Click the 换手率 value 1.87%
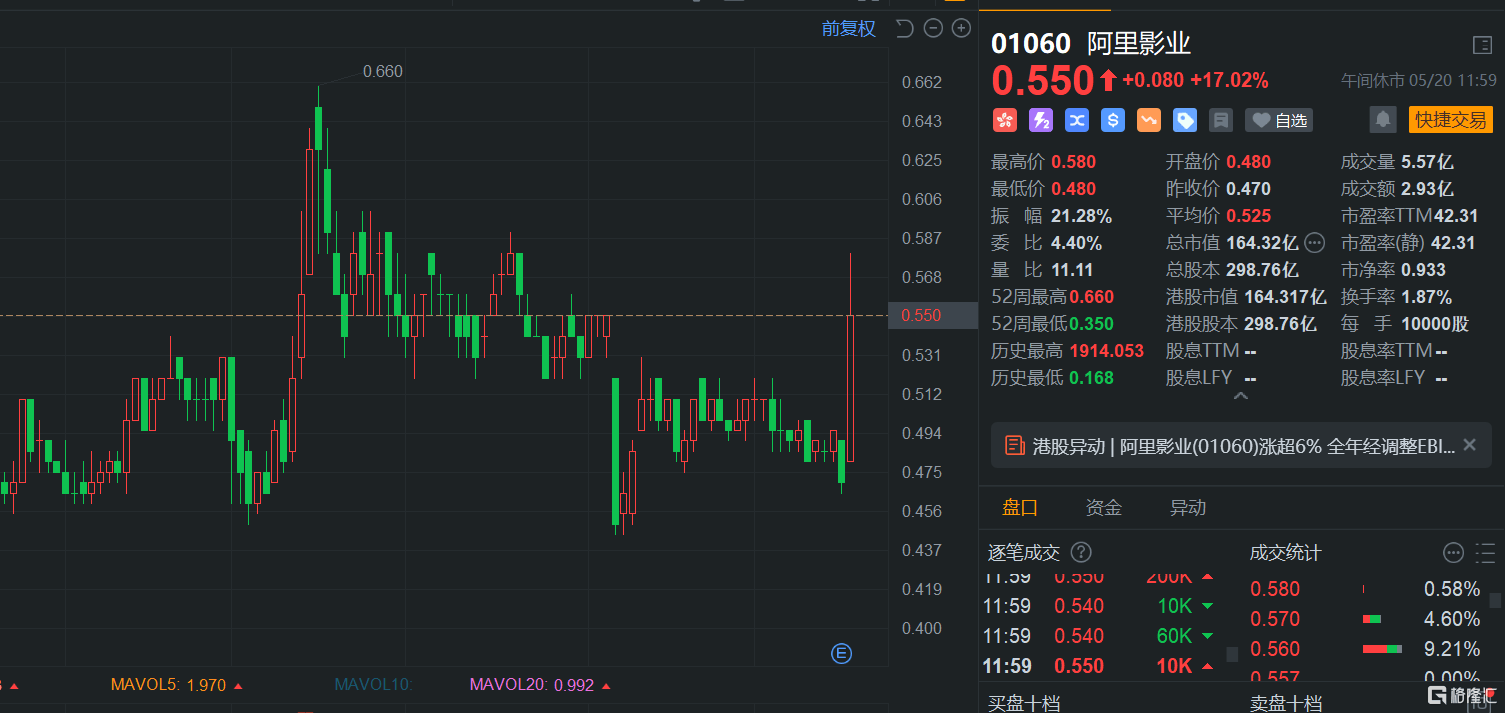1505x713 pixels. tap(1427, 296)
